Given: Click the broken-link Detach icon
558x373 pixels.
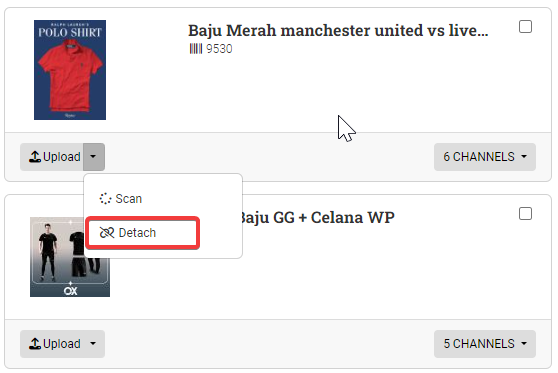Looking at the screenshot, I should point(107,233).
